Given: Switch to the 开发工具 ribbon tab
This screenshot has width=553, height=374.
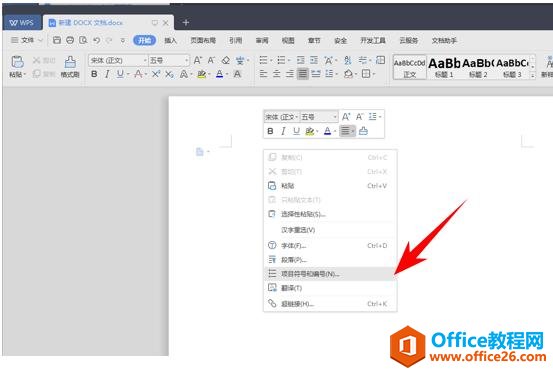Looking at the screenshot, I should [373, 41].
